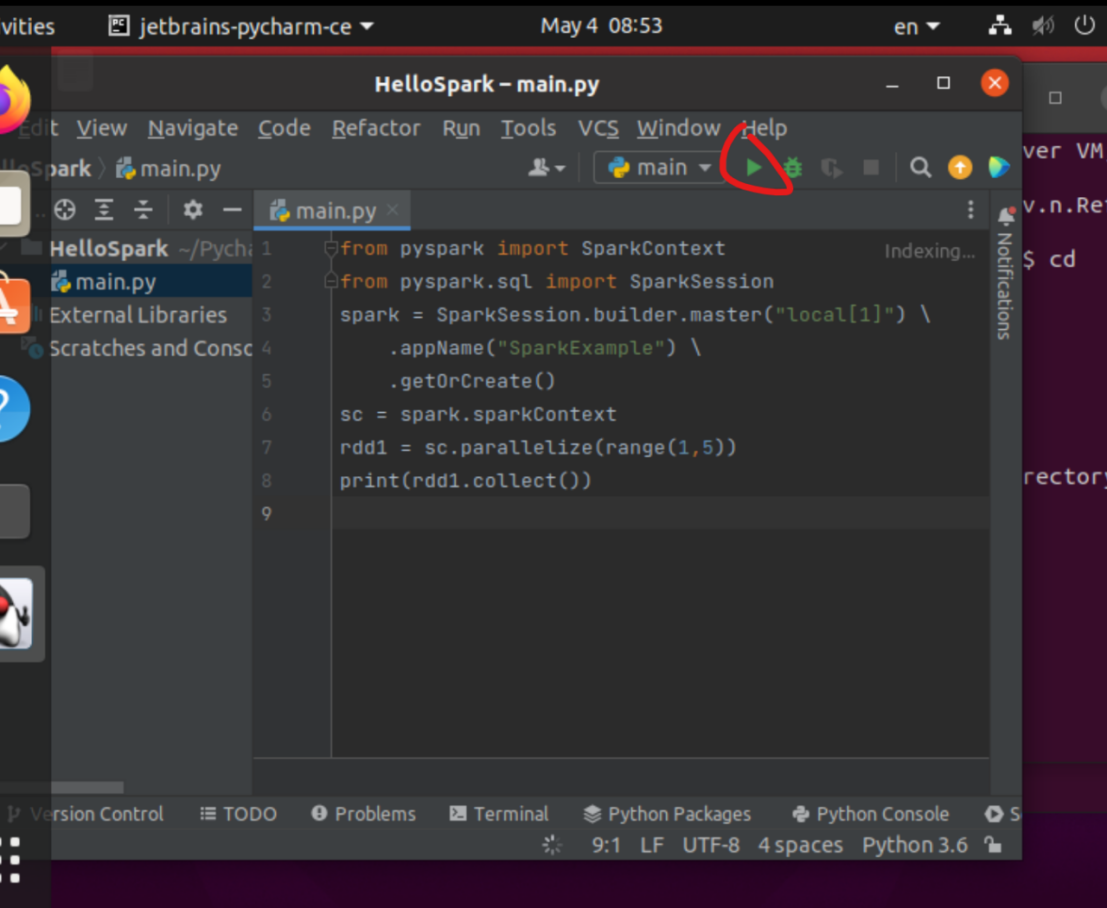This screenshot has height=908, width=1107.
Task: Open Python Packages tool window
Action: pos(667,814)
